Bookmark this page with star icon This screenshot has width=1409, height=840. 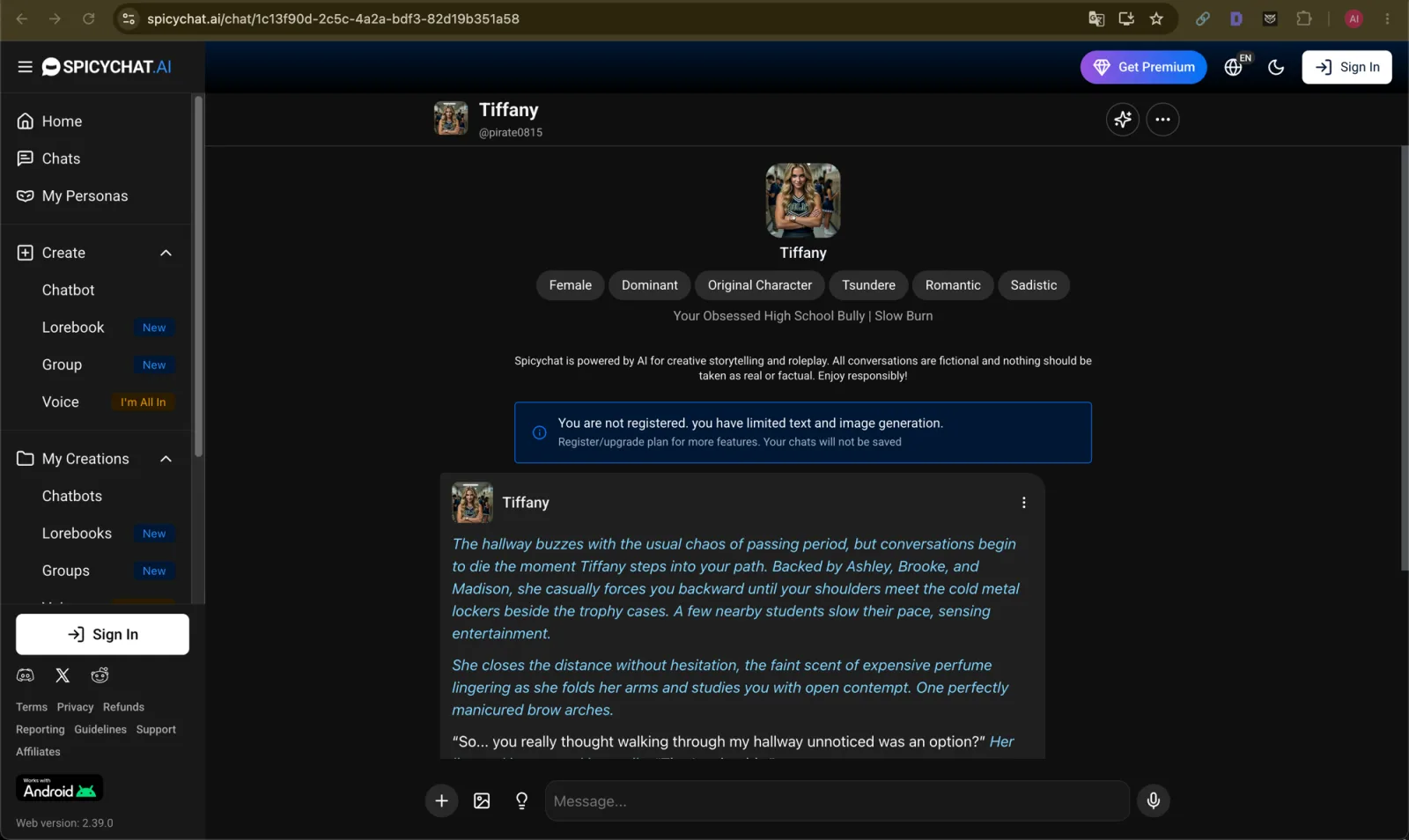click(x=1156, y=18)
